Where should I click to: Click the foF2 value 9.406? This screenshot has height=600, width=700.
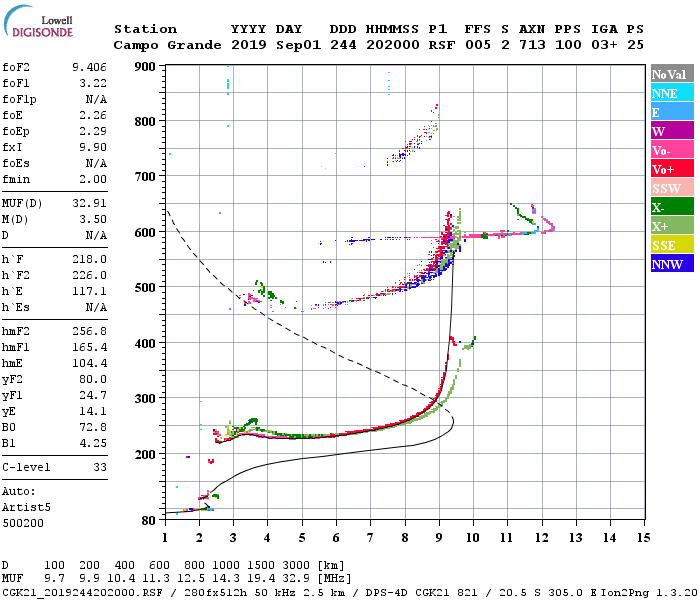click(89, 67)
